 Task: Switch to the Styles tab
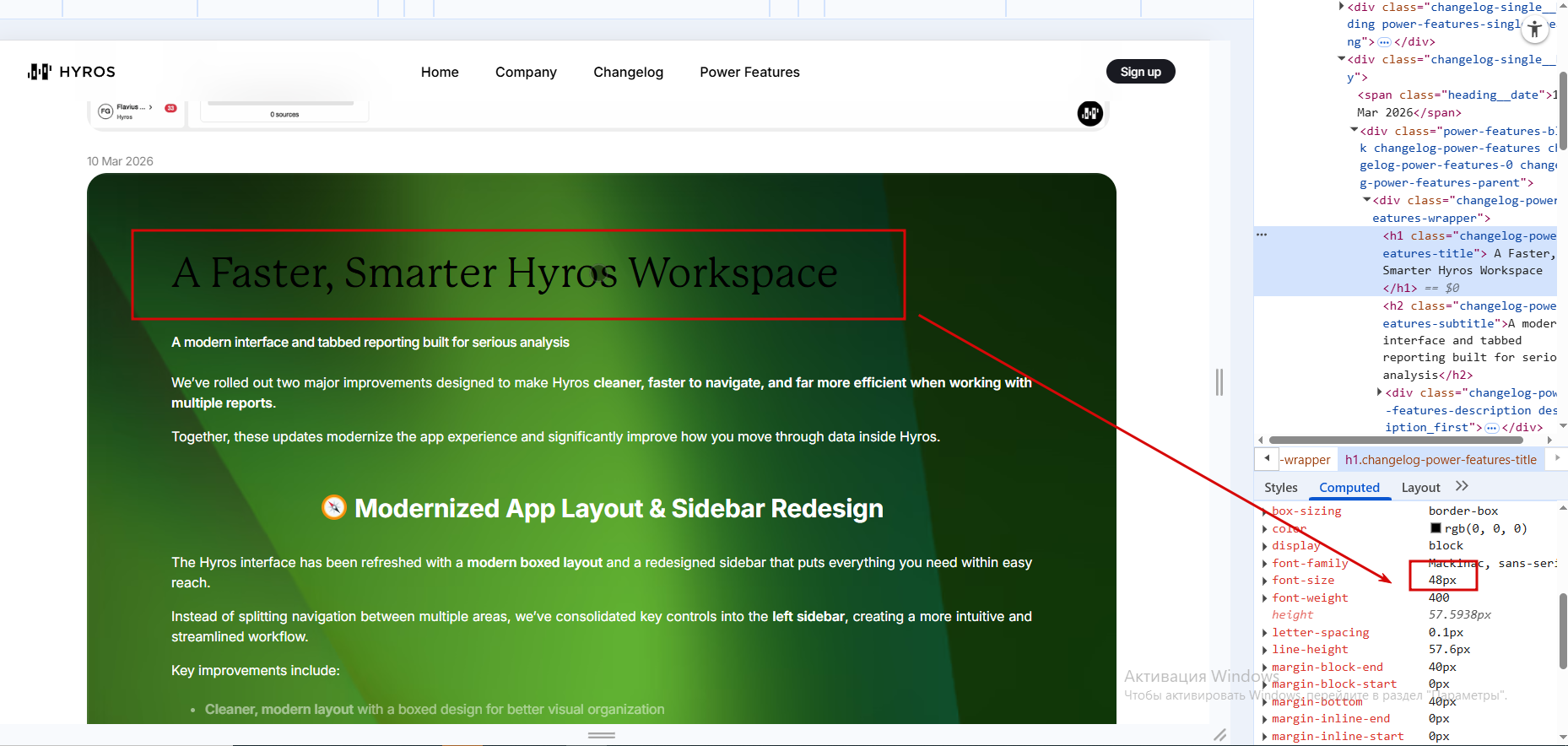(1281, 488)
